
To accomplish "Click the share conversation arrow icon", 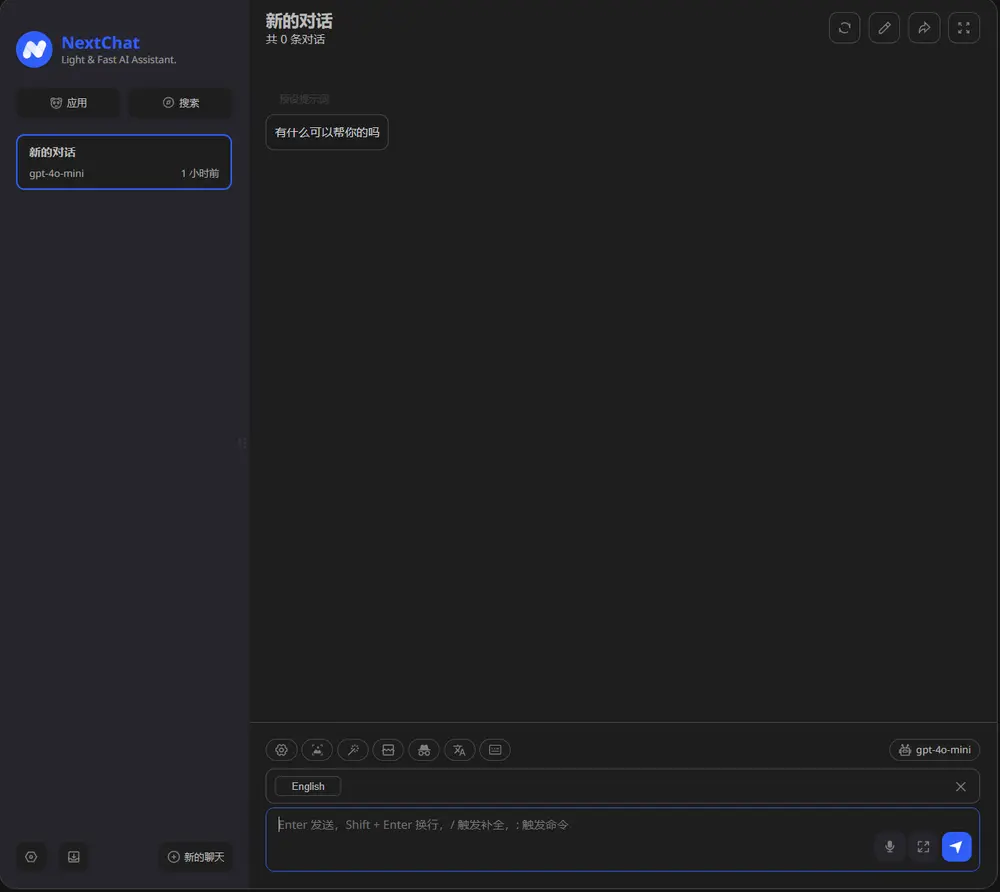I will click(x=924, y=28).
